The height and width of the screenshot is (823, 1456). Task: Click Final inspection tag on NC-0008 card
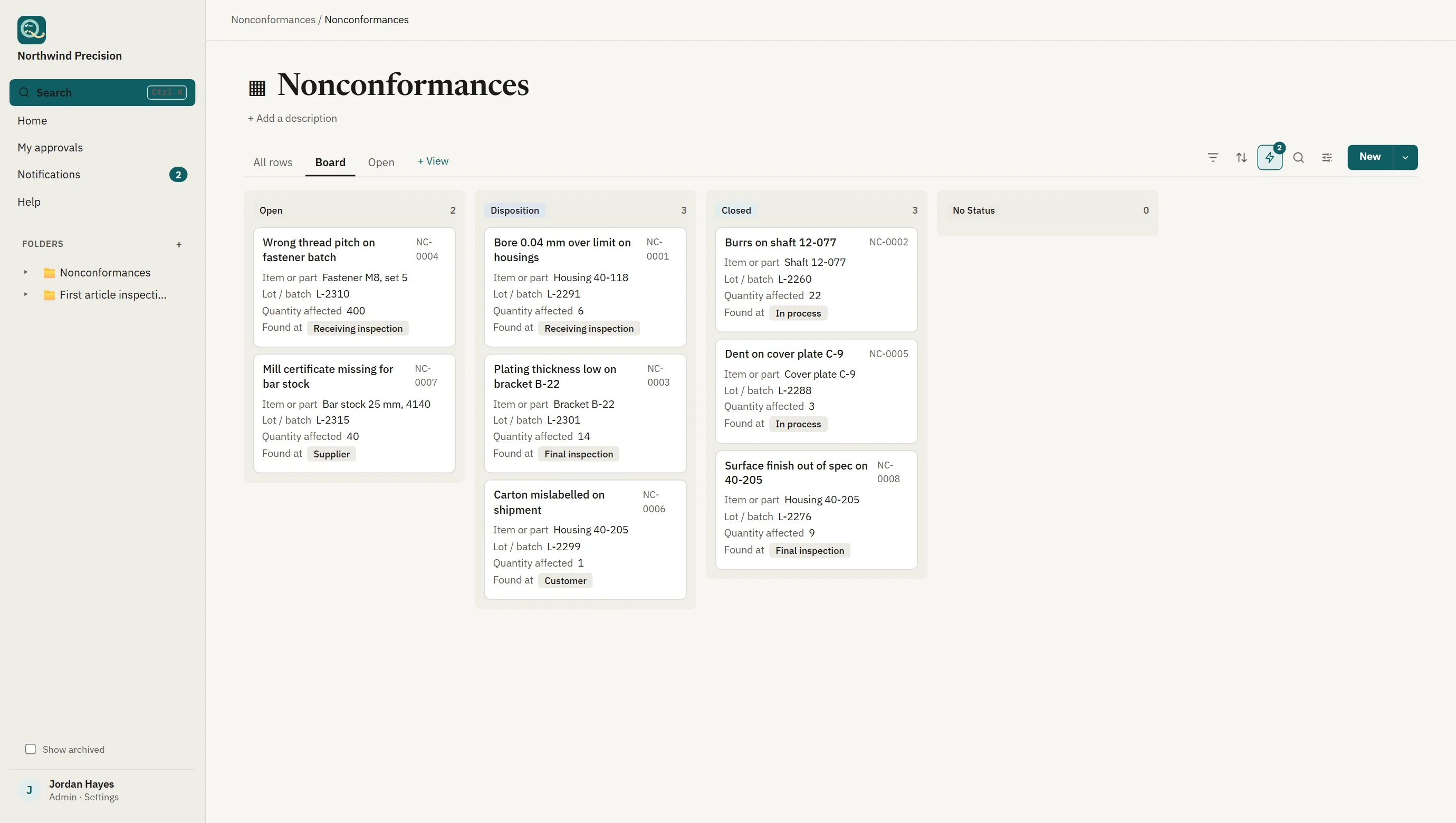(x=809, y=551)
